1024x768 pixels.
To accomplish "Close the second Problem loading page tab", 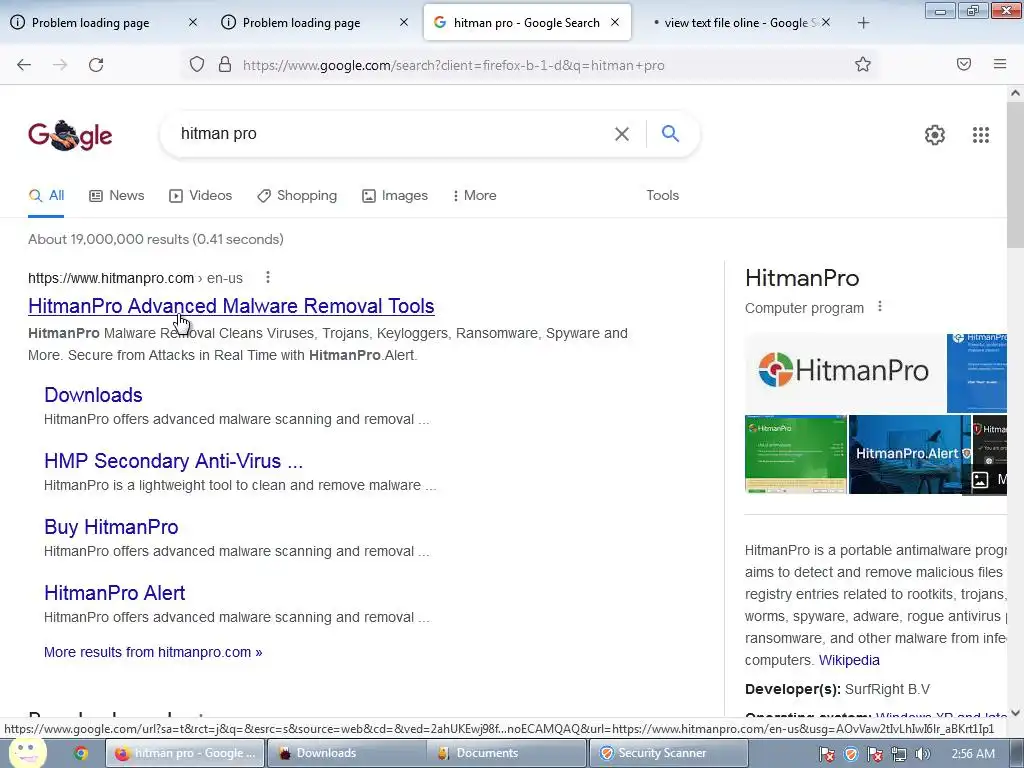I will coord(404,22).
